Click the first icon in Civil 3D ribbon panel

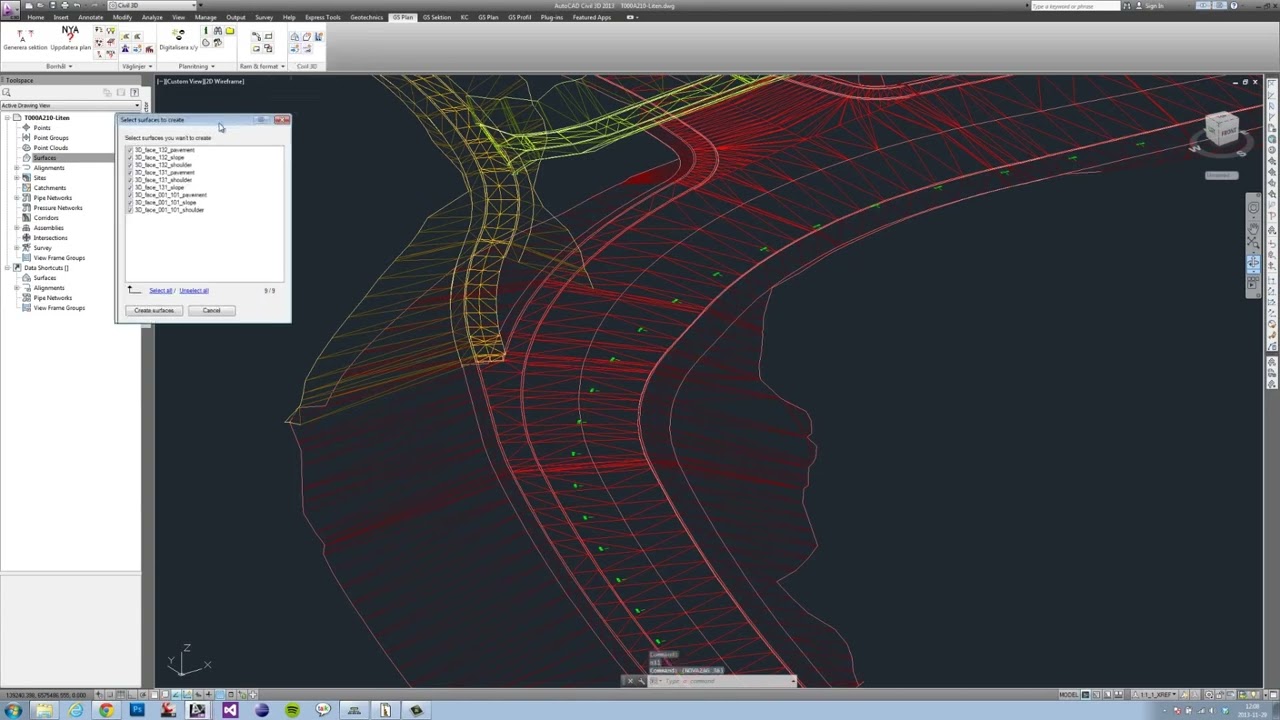point(295,36)
